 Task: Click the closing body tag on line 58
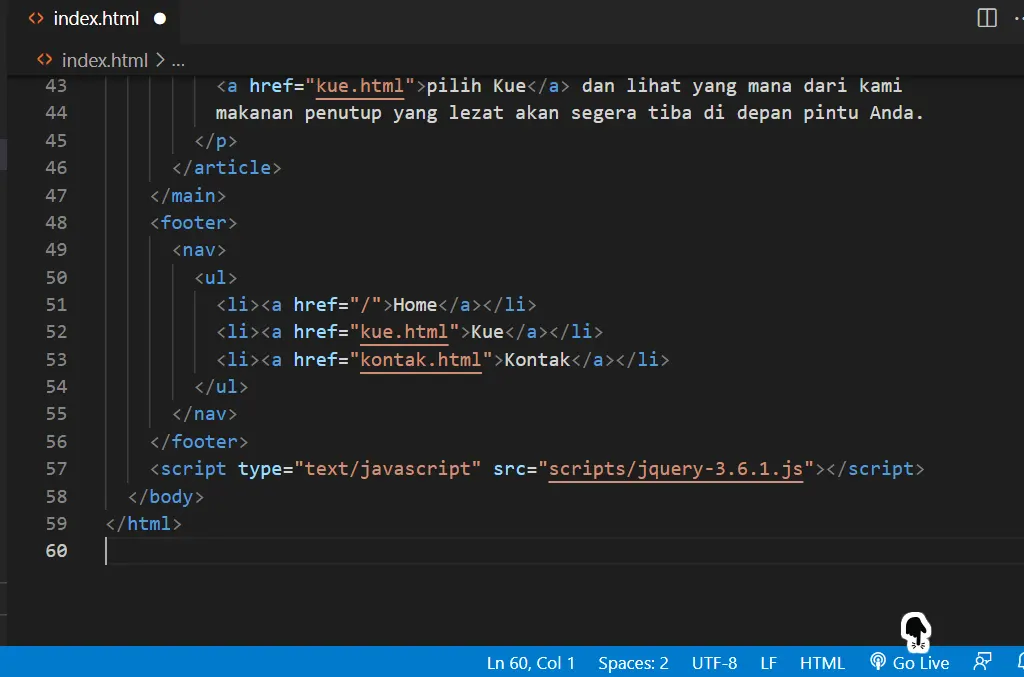(x=166, y=496)
